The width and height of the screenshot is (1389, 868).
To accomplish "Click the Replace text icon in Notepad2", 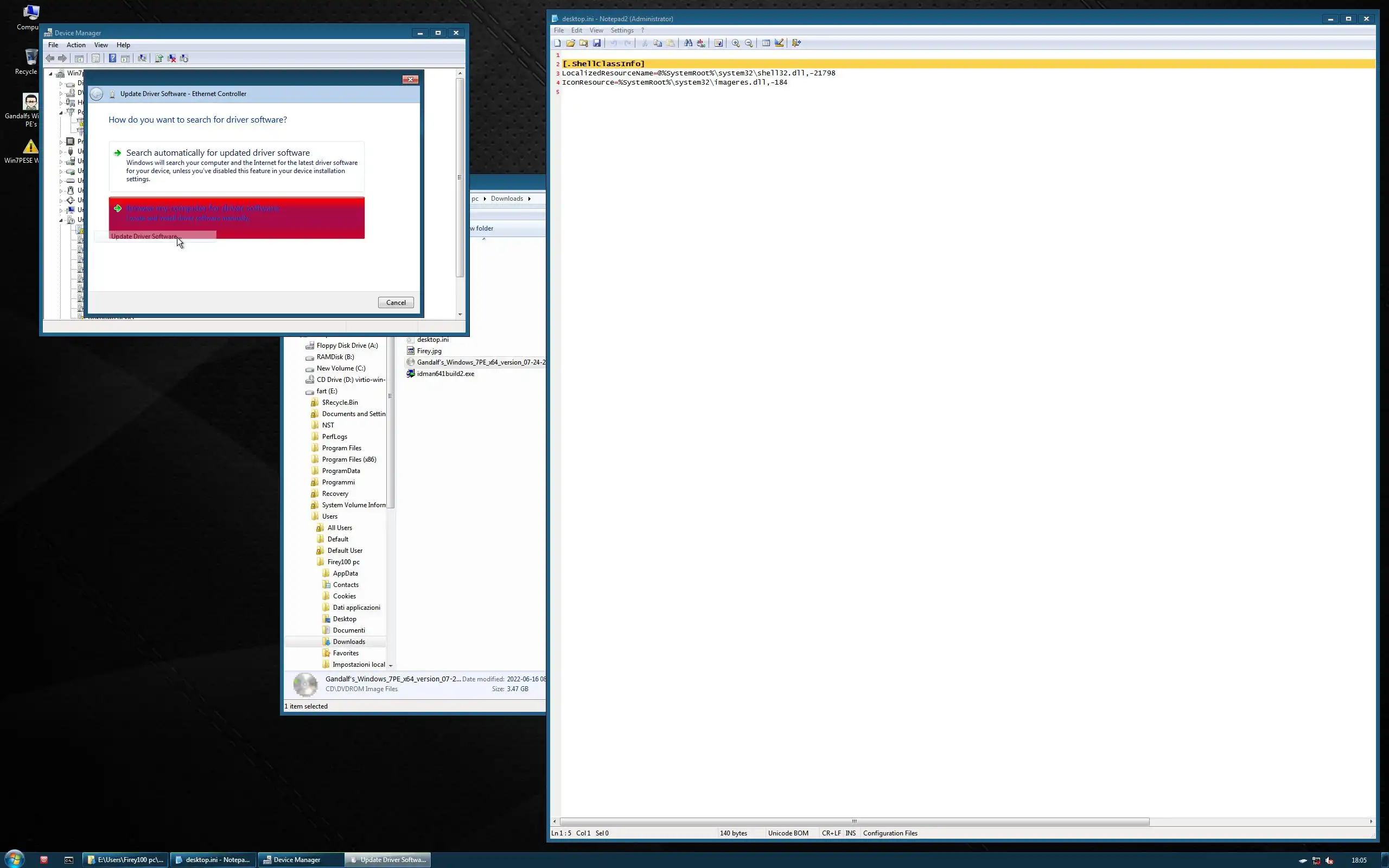I will click(701, 43).
